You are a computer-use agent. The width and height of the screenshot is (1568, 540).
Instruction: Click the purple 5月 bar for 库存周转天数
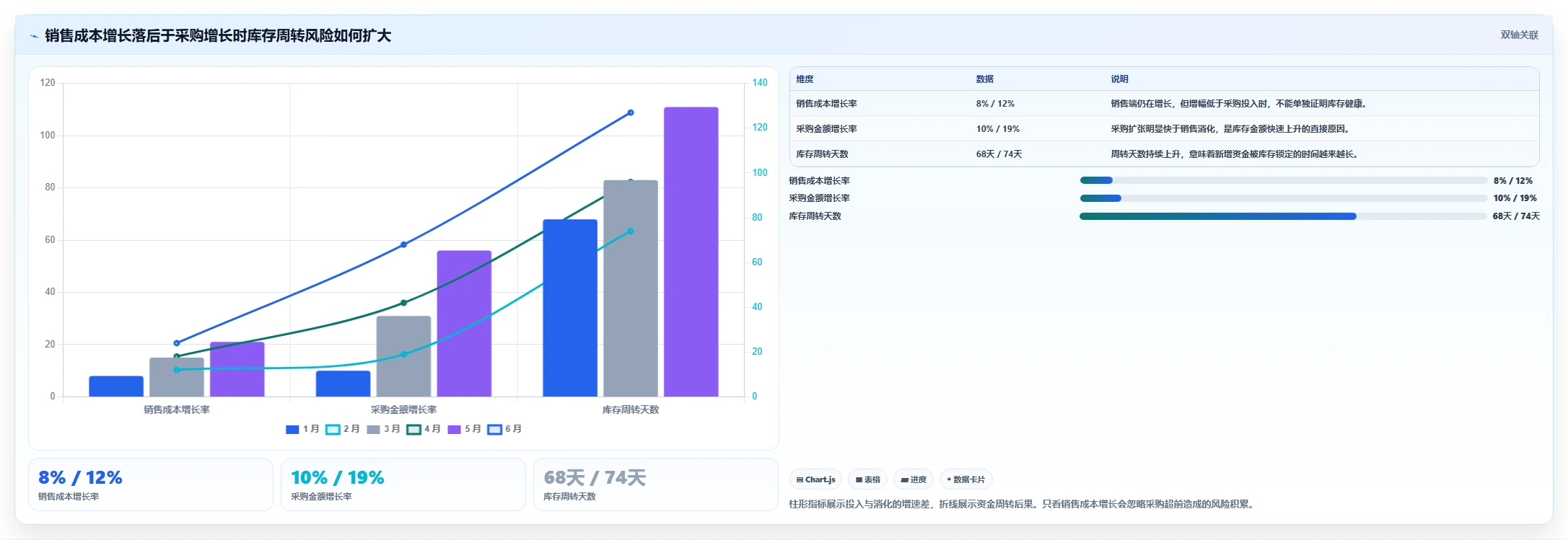(x=691, y=252)
